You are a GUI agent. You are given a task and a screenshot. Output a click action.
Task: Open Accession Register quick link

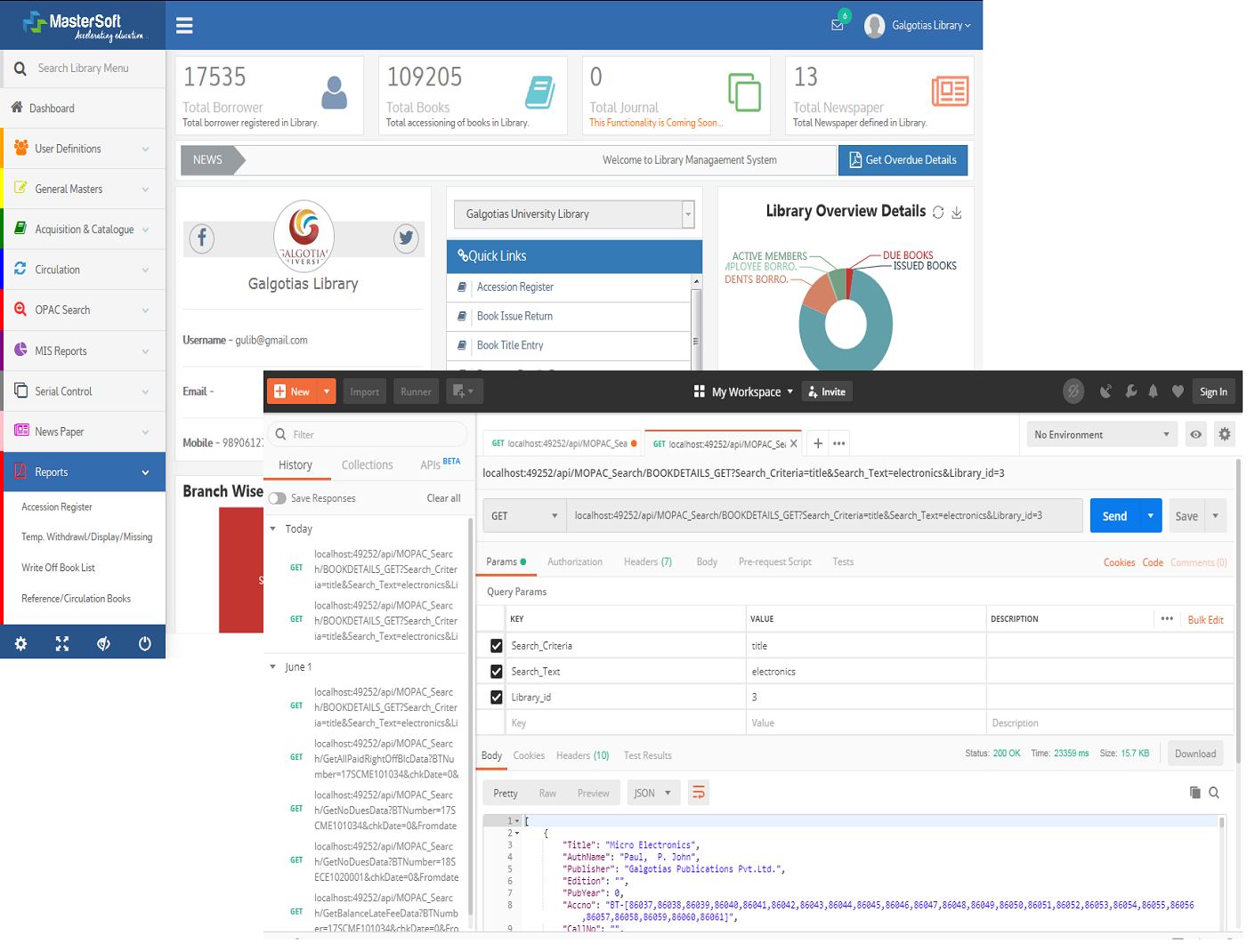[x=514, y=287]
